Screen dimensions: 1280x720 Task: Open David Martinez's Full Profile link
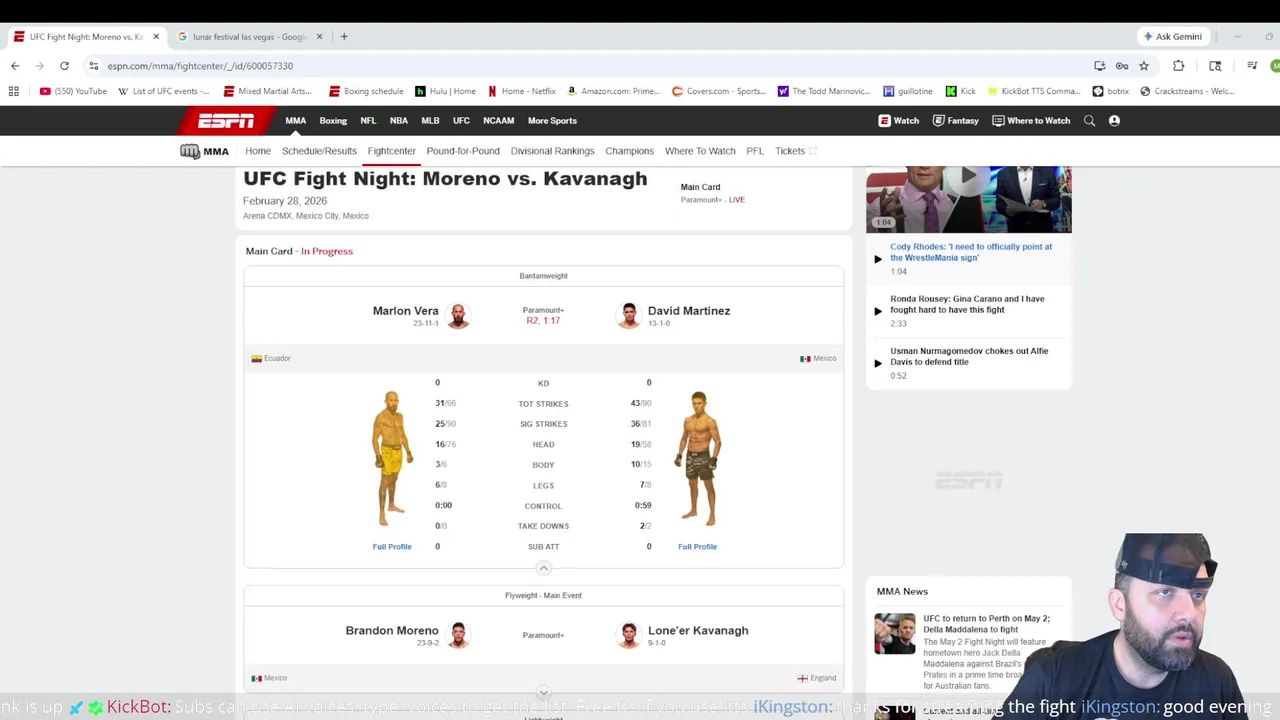click(697, 547)
